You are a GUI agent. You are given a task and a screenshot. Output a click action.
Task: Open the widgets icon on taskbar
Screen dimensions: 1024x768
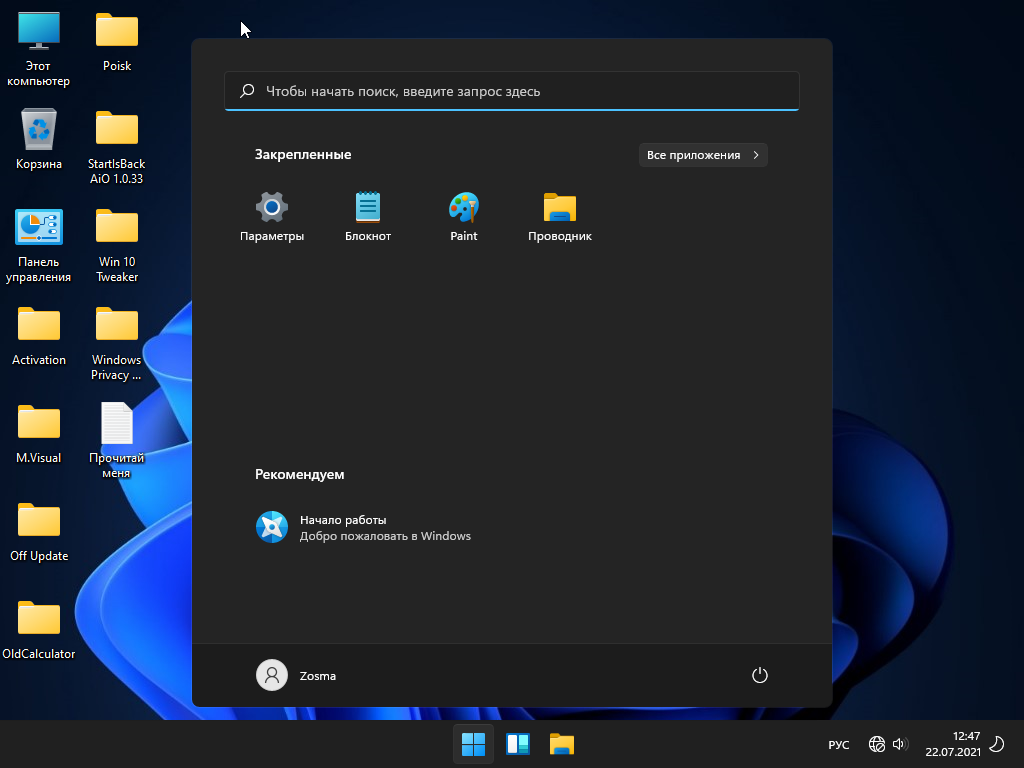point(517,744)
